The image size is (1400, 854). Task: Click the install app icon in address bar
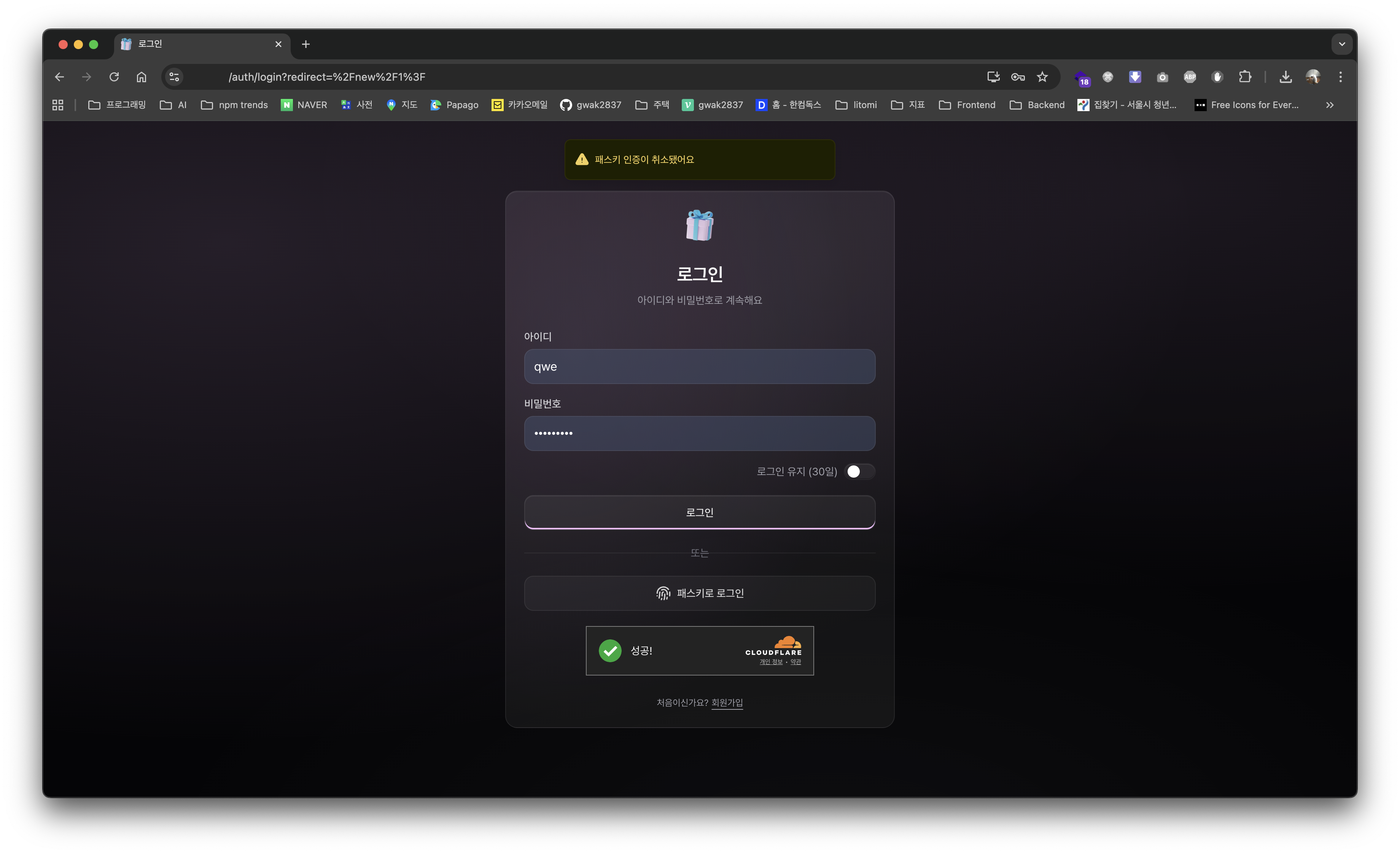coord(993,77)
